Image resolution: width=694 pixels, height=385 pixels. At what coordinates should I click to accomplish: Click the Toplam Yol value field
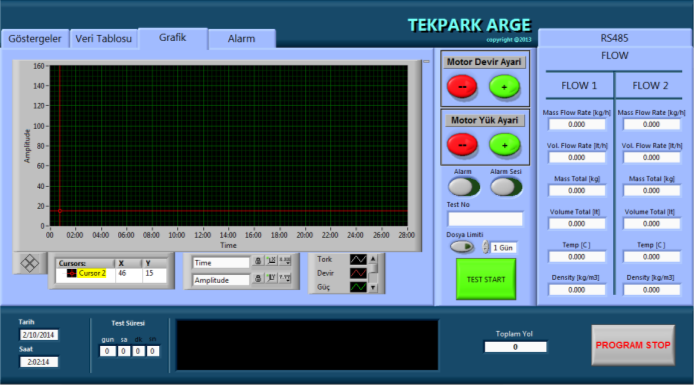pos(516,347)
